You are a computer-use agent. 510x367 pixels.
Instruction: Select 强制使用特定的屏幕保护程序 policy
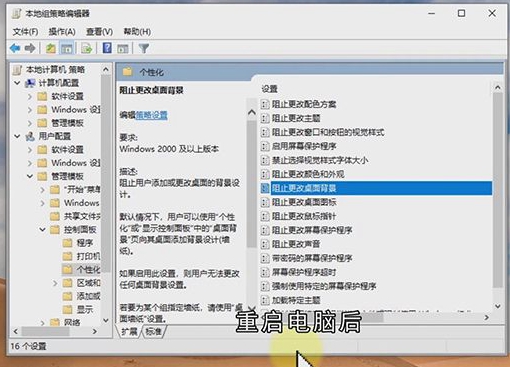[x=324, y=286]
